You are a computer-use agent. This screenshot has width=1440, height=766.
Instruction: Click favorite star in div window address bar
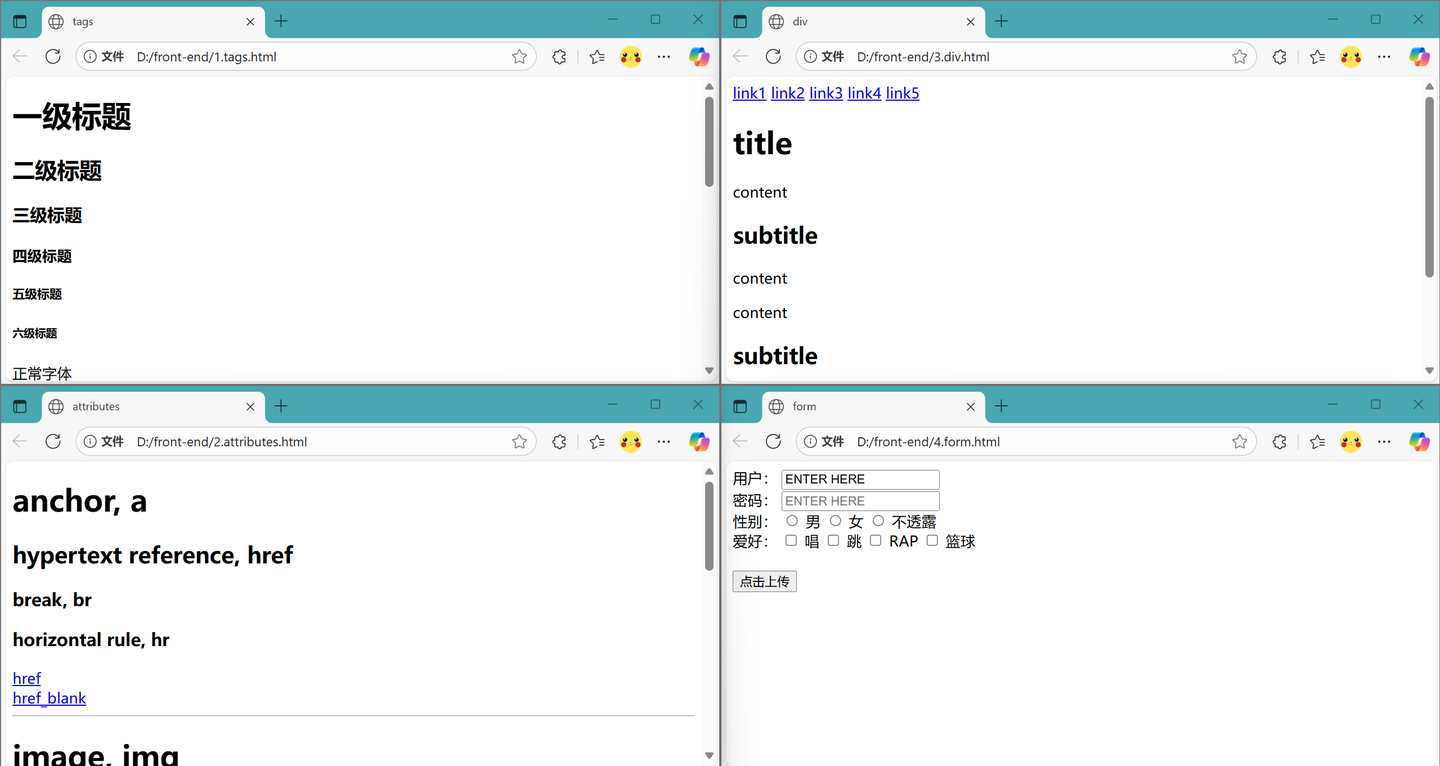[x=1239, y=57]
